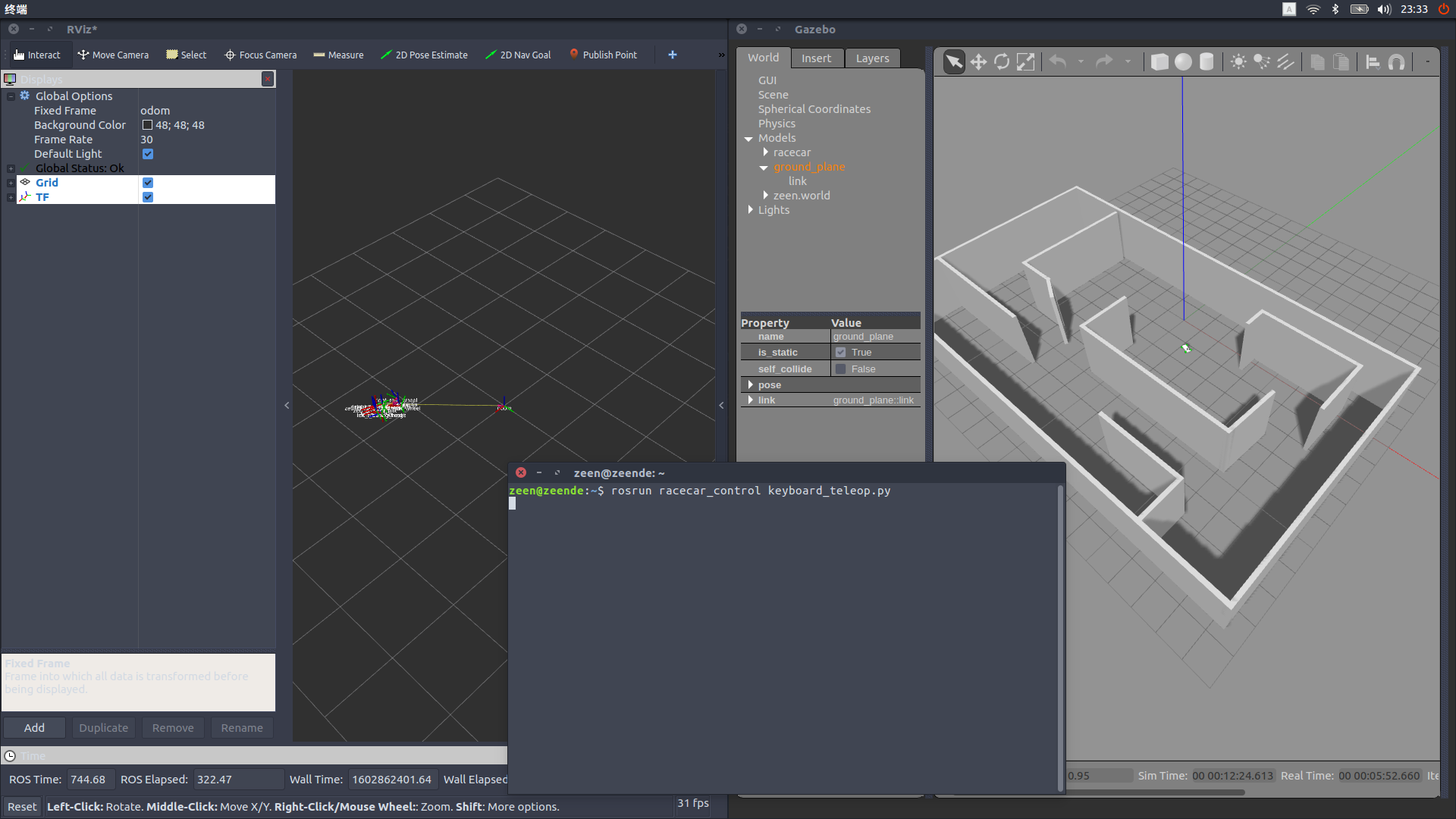Insert a sphere shape from the toolbar

click(1183, 62)
